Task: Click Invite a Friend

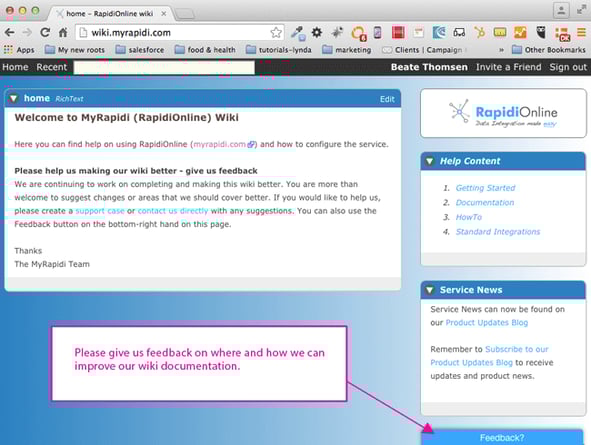Action: click(508, 67)
